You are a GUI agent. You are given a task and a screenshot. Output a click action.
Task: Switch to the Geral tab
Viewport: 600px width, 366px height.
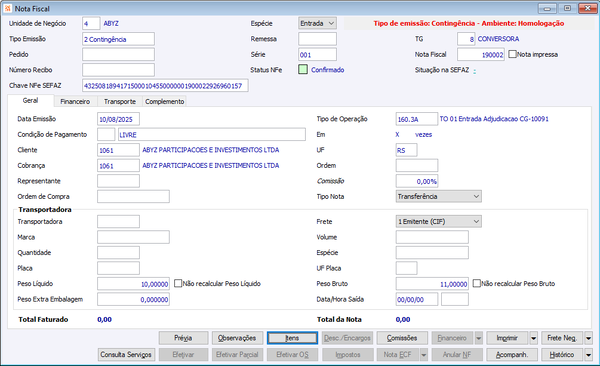[x=30, y=100]
